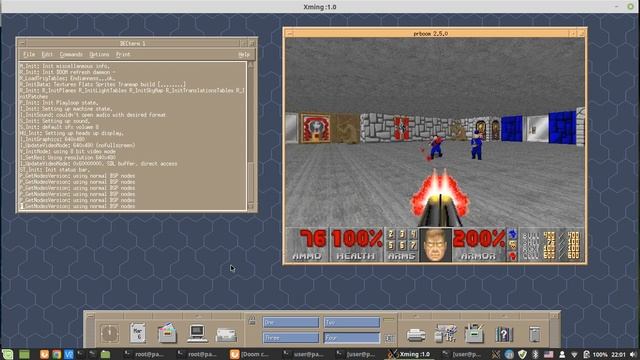Open the Mailer icon on front panel
Viewport: 640px width, 360px height.
(x=226, y=334)
